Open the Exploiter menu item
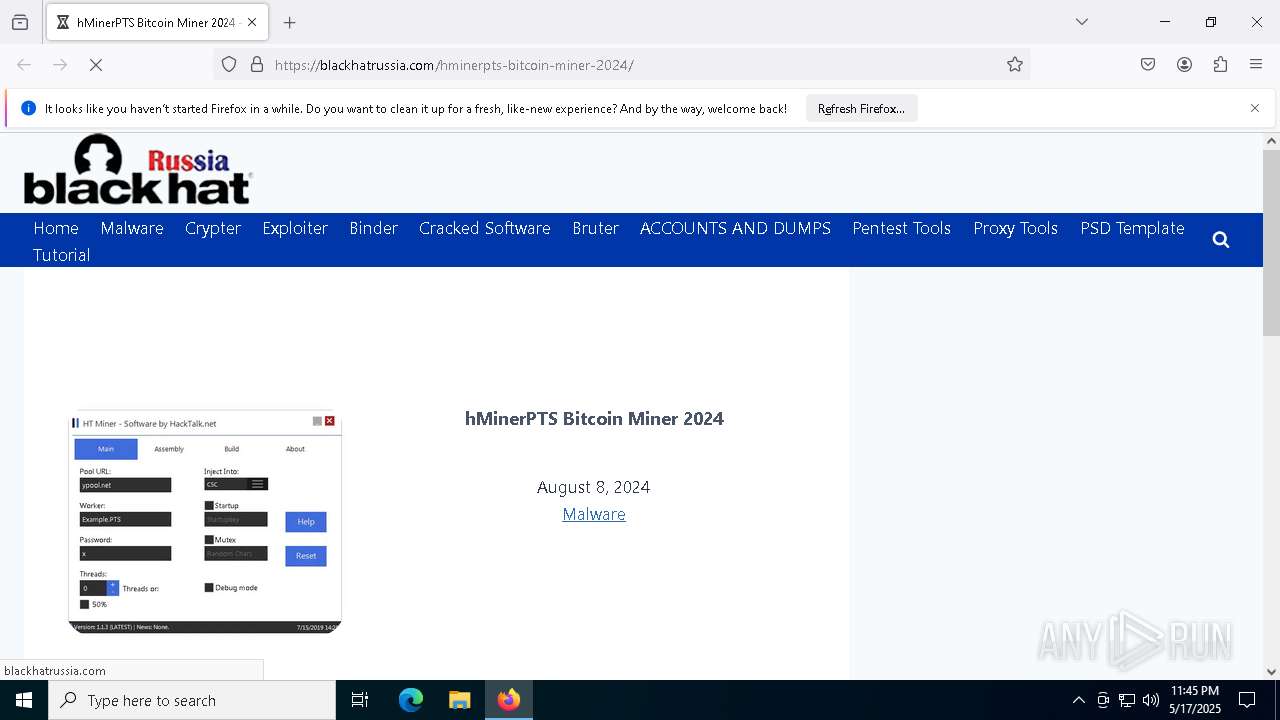 [295, 228]
